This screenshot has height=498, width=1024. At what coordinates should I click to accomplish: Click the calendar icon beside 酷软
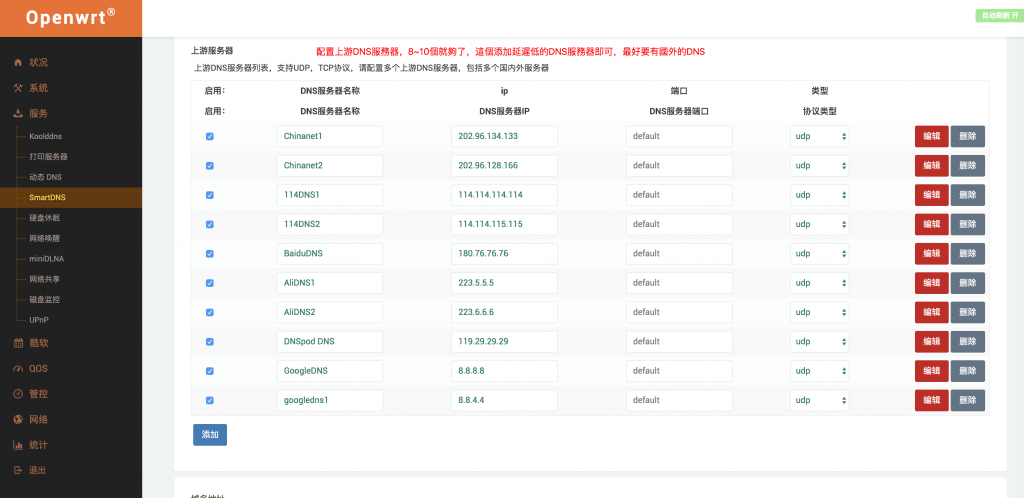click(18, 343)
